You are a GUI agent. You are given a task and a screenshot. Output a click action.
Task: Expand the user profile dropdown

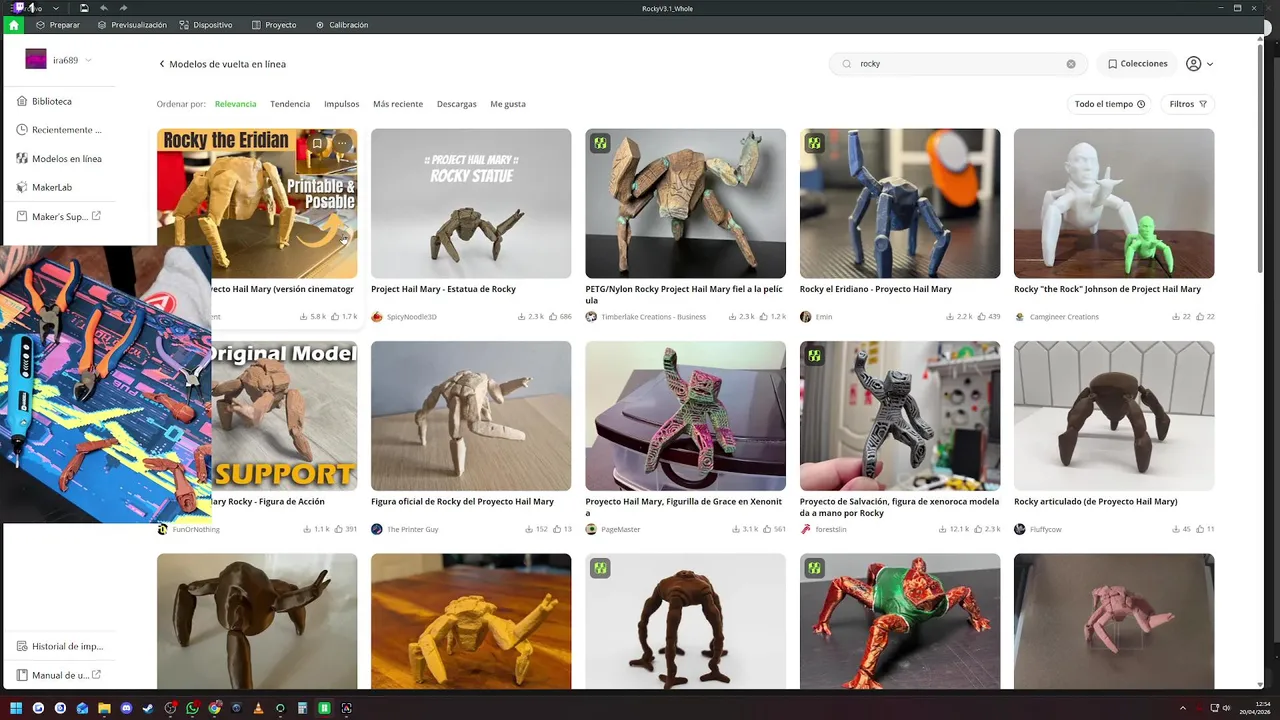tap(1199, 64)
